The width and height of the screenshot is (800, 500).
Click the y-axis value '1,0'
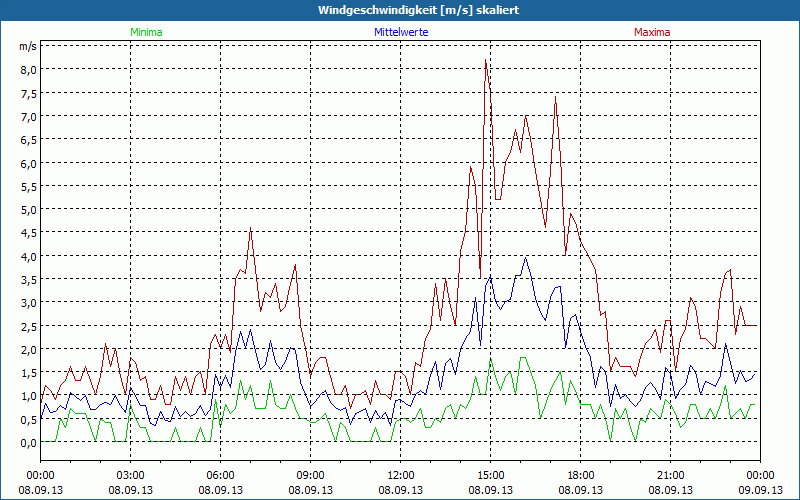[29, 396]
